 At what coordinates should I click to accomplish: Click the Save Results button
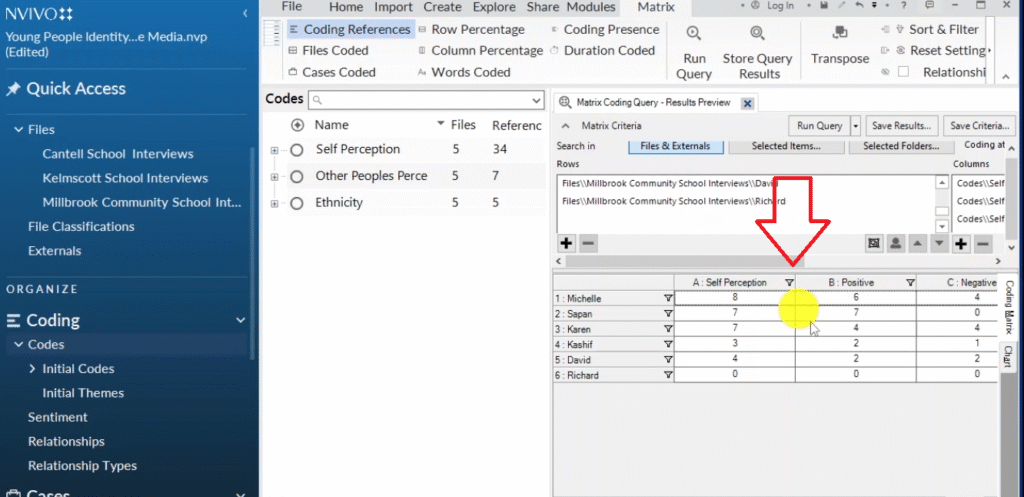[901, 126]
